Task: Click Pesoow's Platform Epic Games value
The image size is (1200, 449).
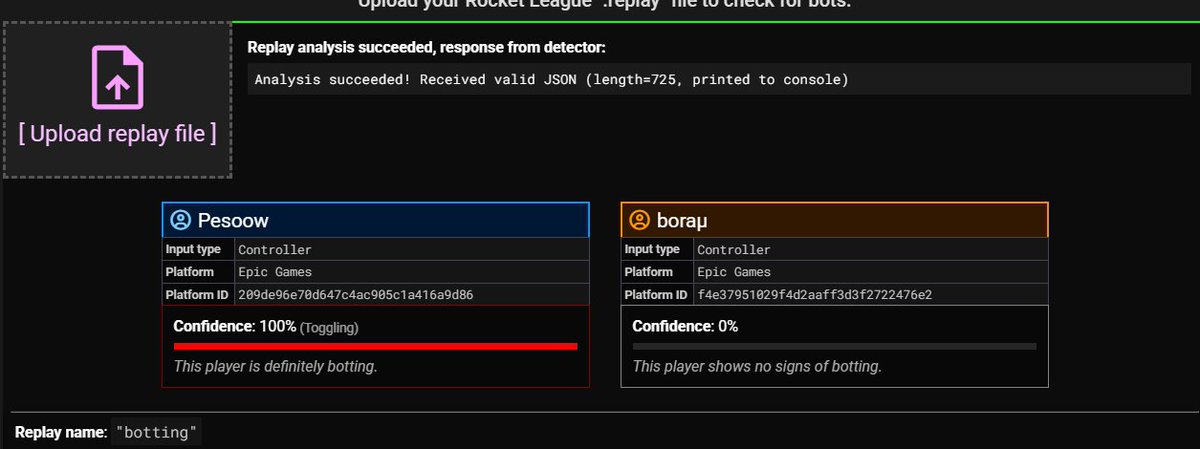Action: [275, 272]
